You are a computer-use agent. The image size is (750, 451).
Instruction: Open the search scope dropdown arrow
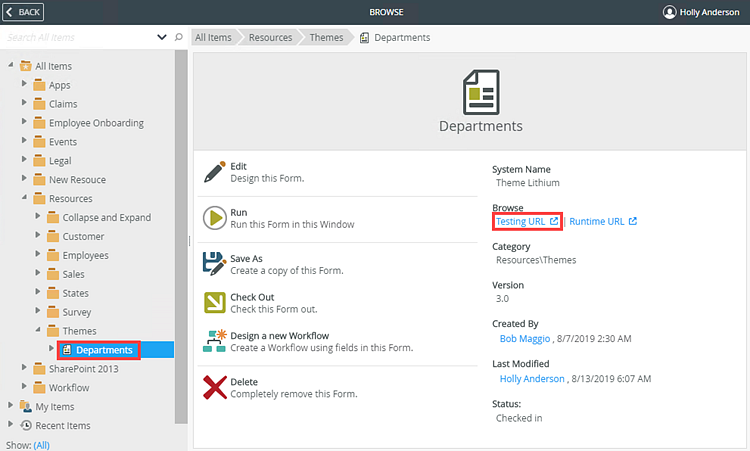click(x=162, y=37)
